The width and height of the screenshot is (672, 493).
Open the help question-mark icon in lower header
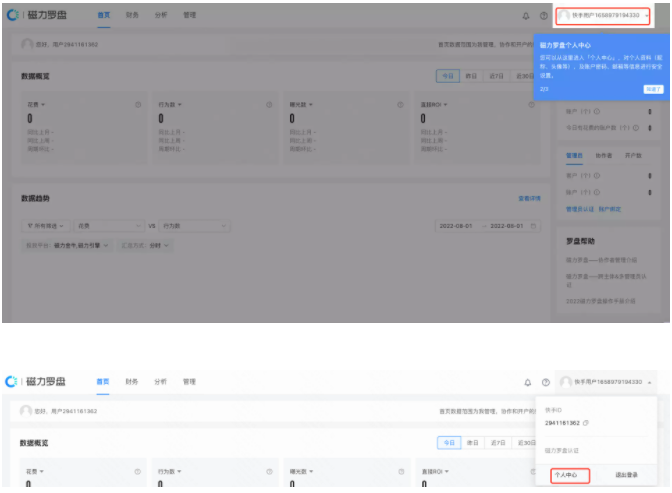545,382
